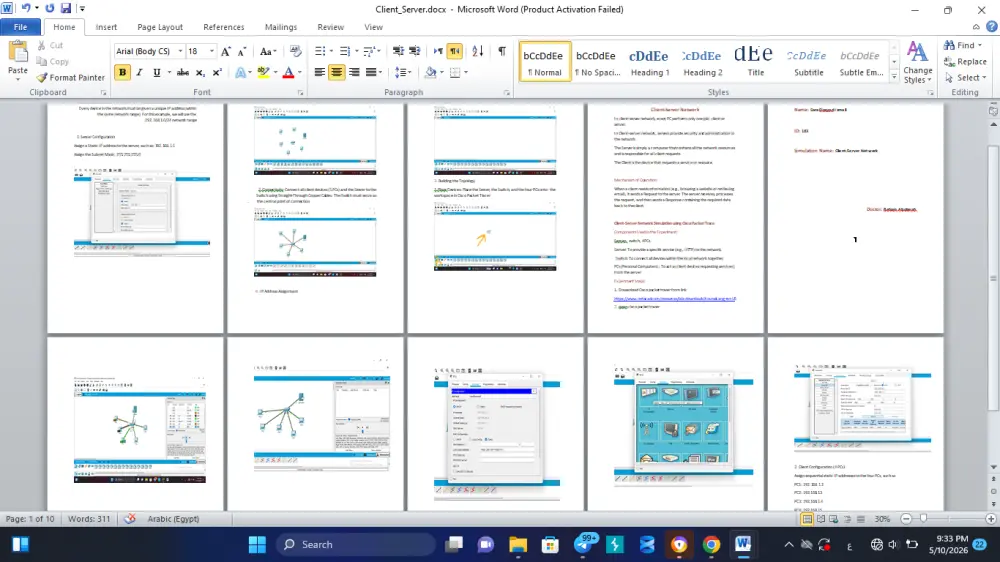Open the borders dropdown arrow
This screenshot has height=562, width=1000.
point(466,72)
